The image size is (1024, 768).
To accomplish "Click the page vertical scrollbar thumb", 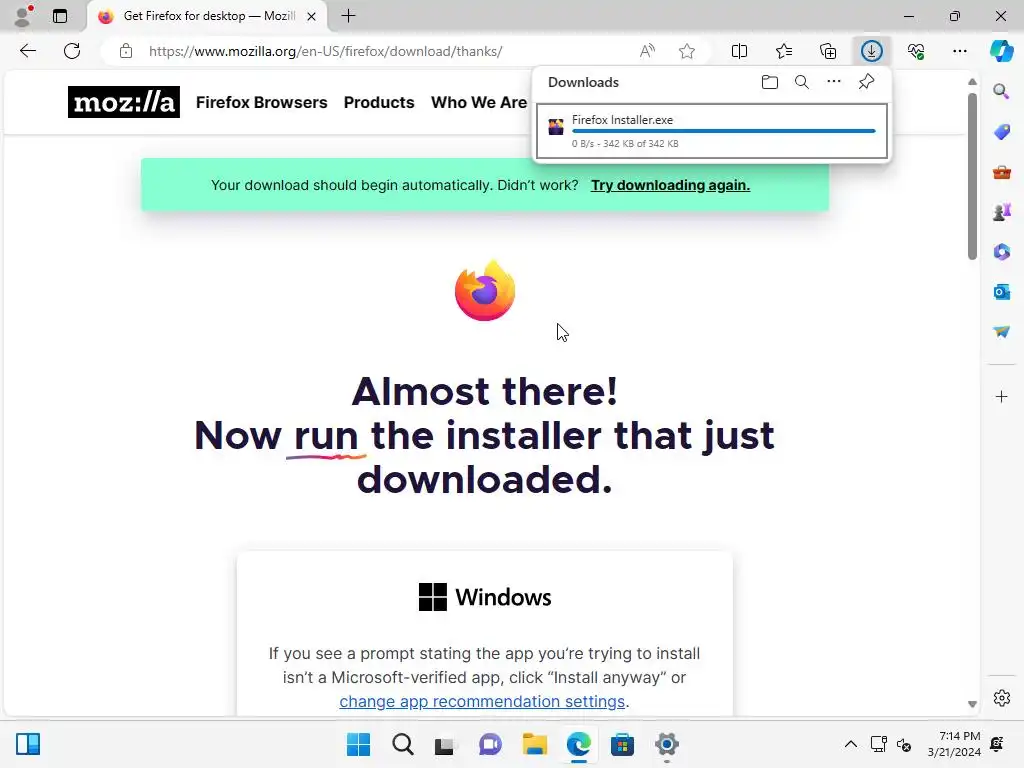I will click(972, 176).
